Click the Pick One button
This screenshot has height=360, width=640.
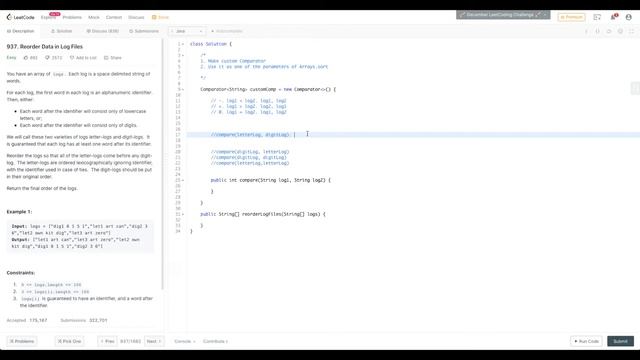point(69,341)
